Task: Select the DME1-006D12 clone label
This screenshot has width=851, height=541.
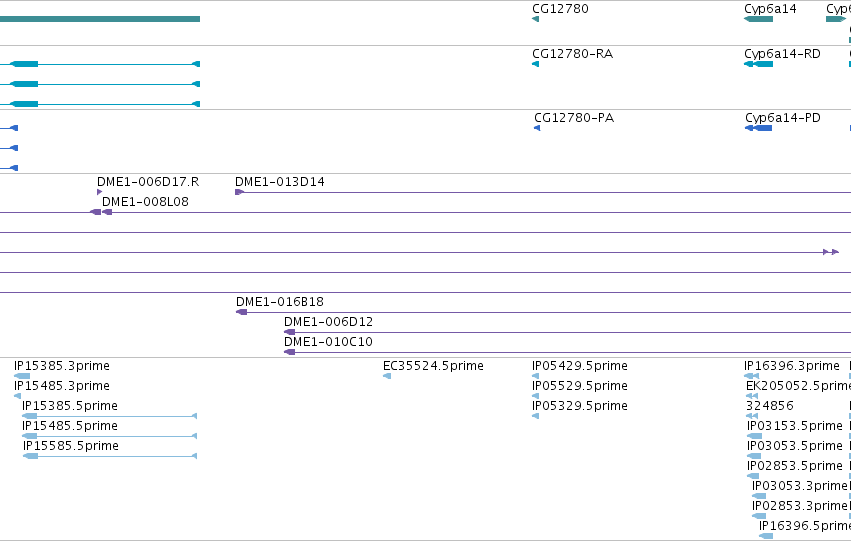Action: tap(328, 322)
